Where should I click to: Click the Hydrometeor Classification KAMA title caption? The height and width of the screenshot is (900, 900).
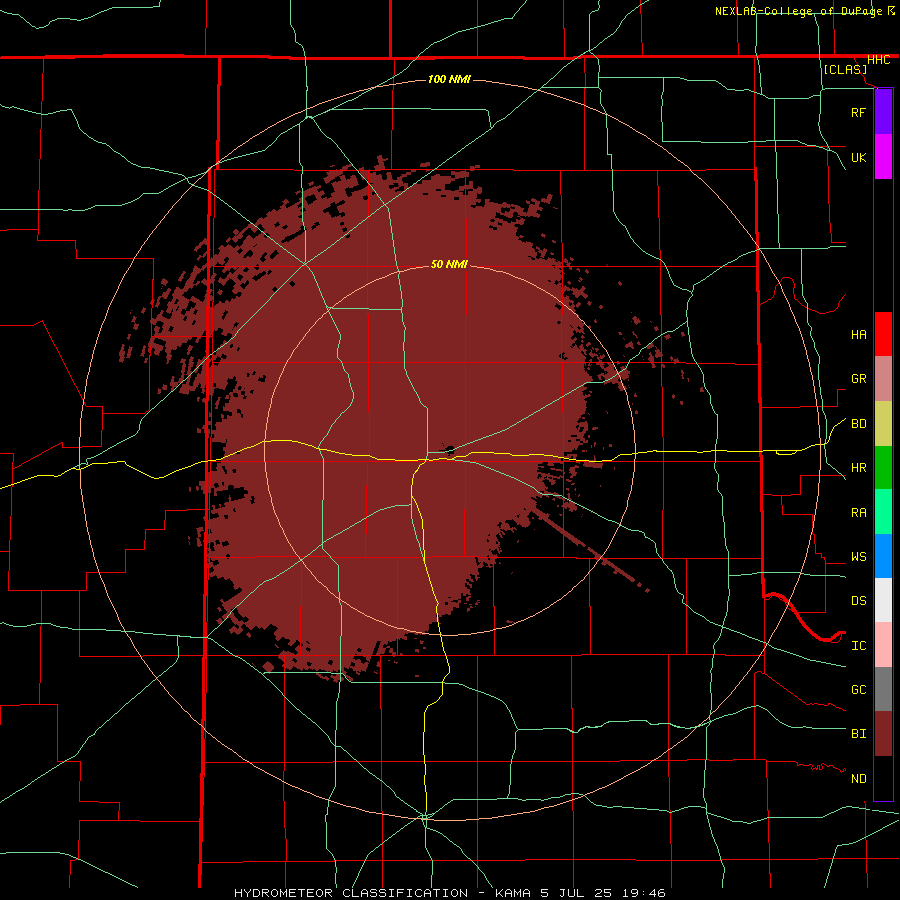449,893
